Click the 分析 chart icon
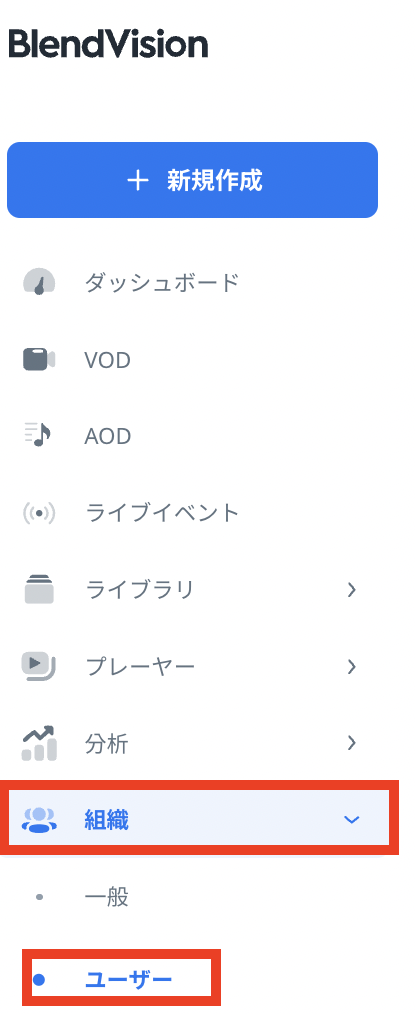Screen dimensions: 415x1014 (x=39, y=744)
